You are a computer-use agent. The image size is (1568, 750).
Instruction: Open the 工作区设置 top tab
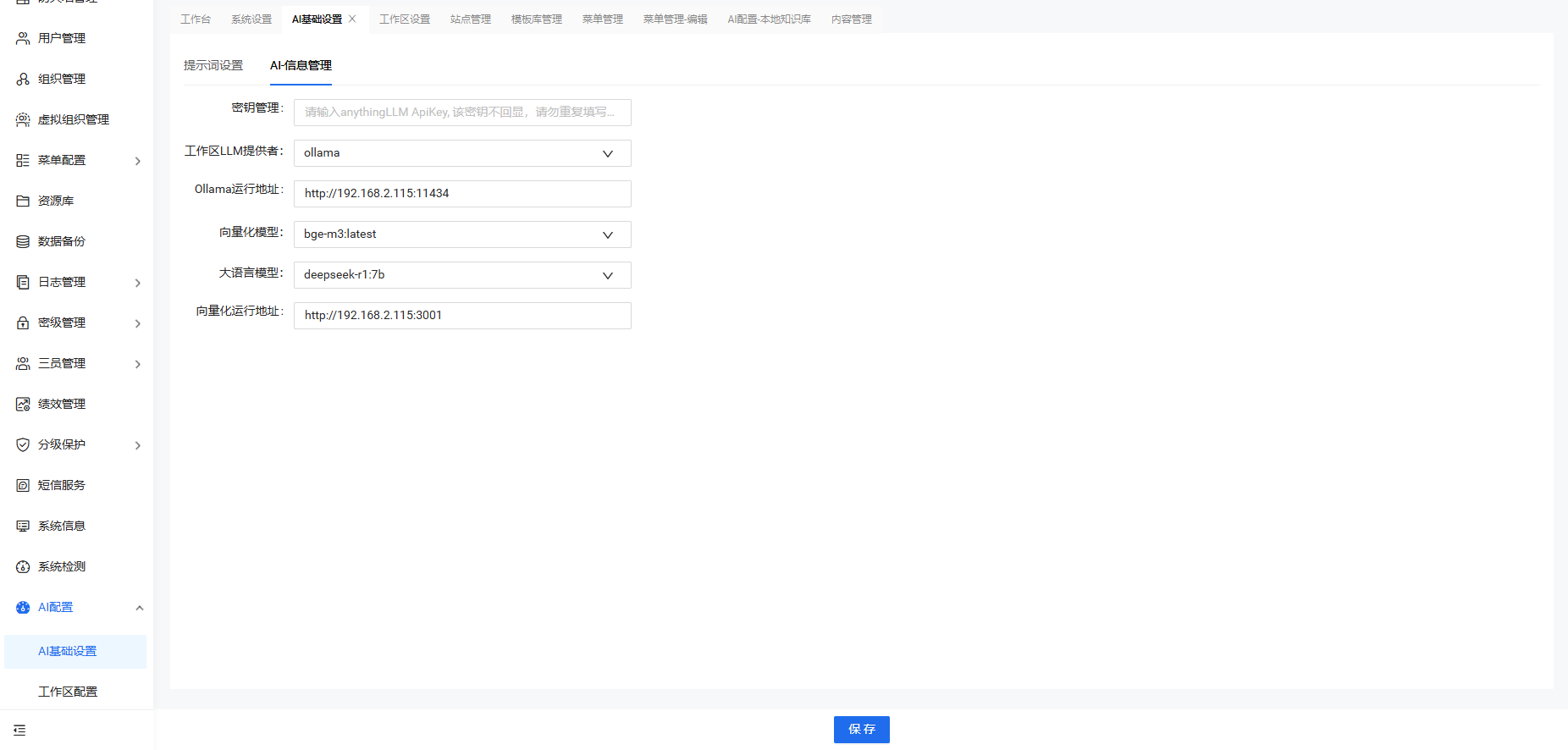405,19
